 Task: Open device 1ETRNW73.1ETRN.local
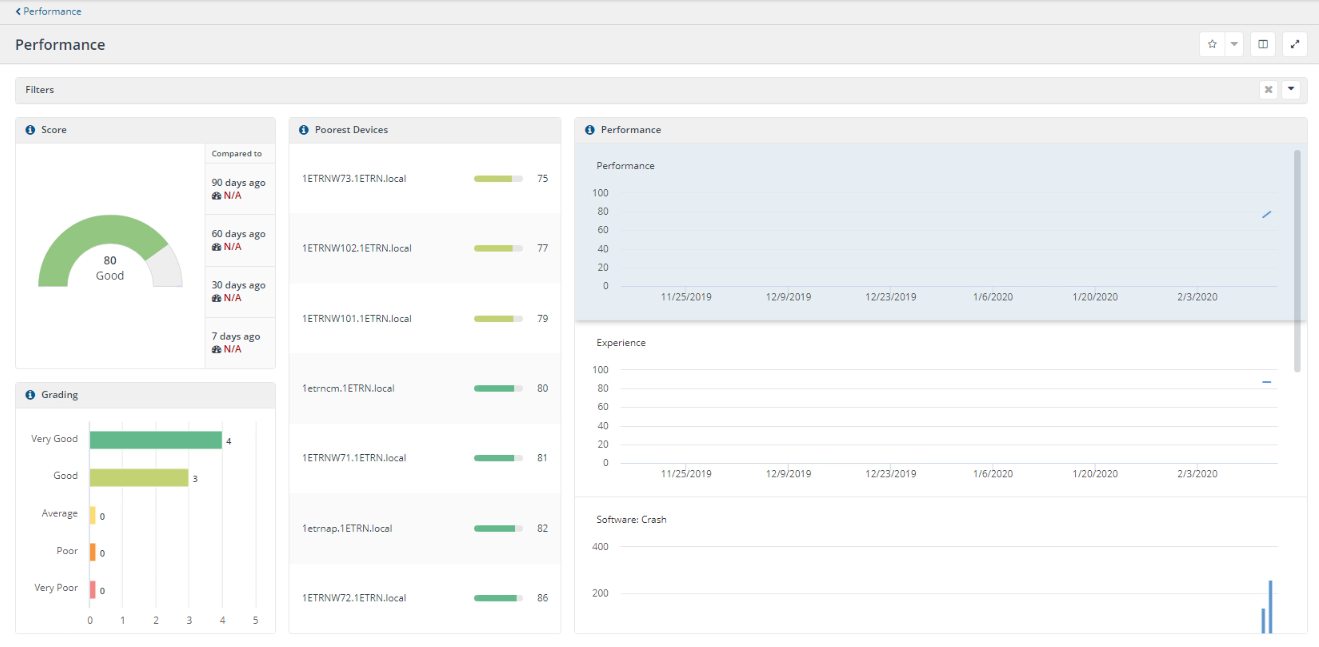click(x=354, y=179)
